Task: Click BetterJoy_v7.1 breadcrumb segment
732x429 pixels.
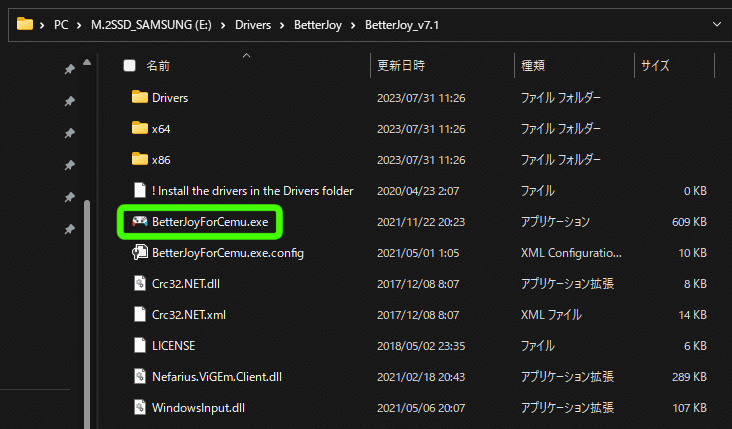Action: [x=402, y=25]
